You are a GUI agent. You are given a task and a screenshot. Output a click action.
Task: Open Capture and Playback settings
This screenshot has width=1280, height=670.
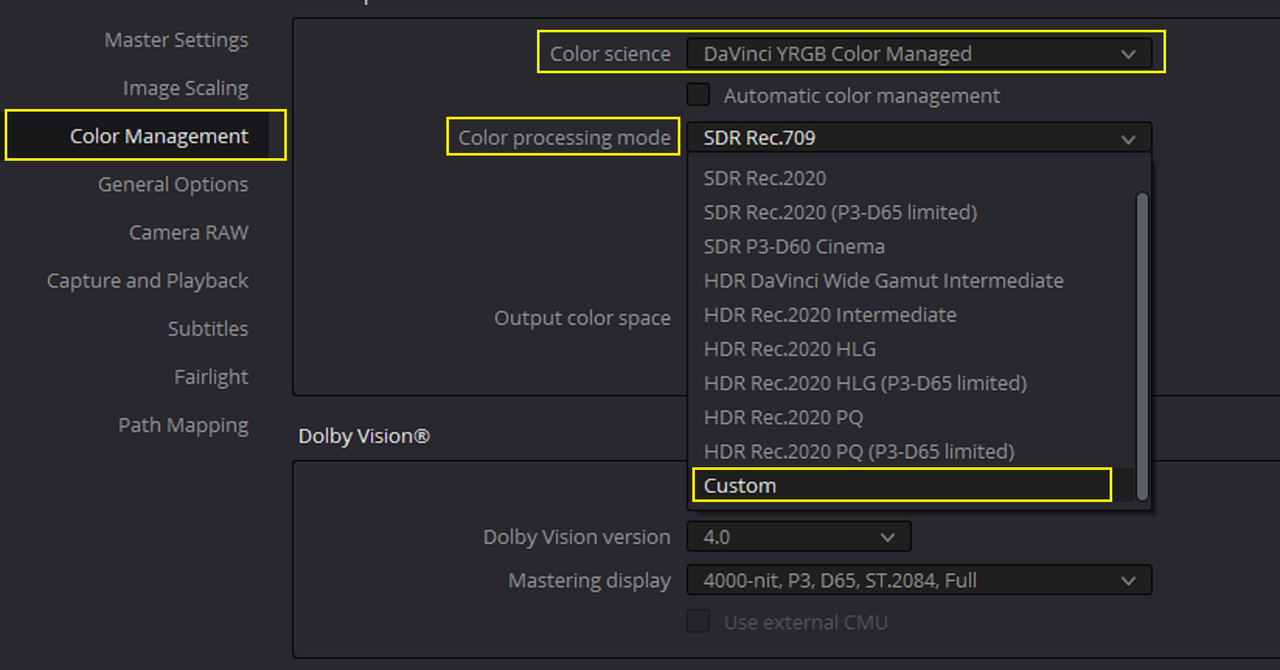[x=147, y=280]
